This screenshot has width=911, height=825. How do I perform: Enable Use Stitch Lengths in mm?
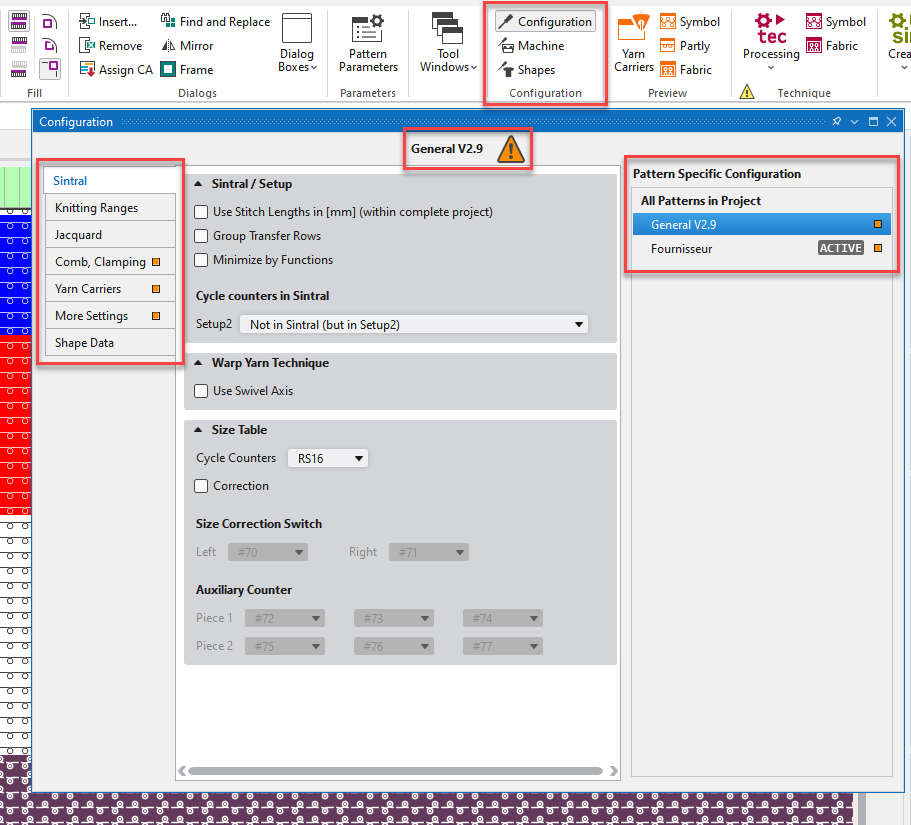pos(202,212)
